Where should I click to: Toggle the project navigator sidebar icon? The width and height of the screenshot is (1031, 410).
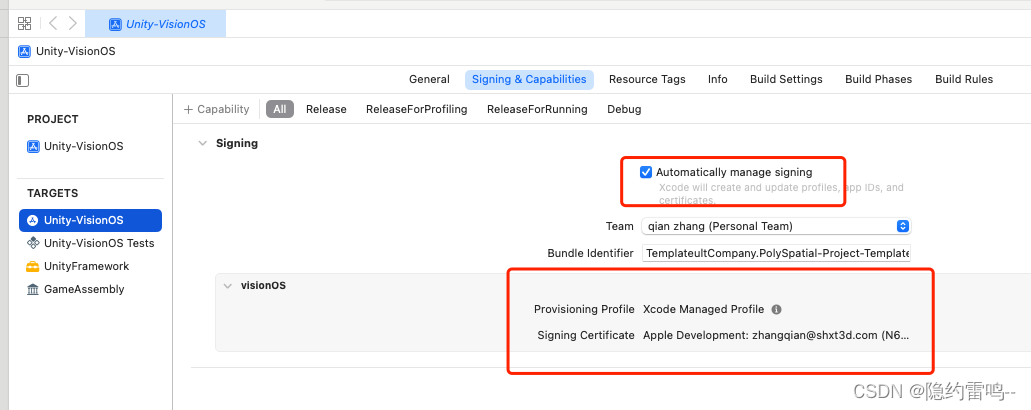pos(22,80)
